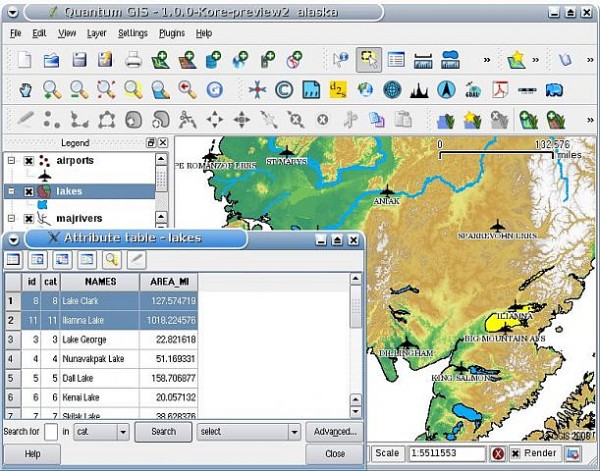Click the Copyright Label plugin icon
600x471 pixels.
click(284, 90)
